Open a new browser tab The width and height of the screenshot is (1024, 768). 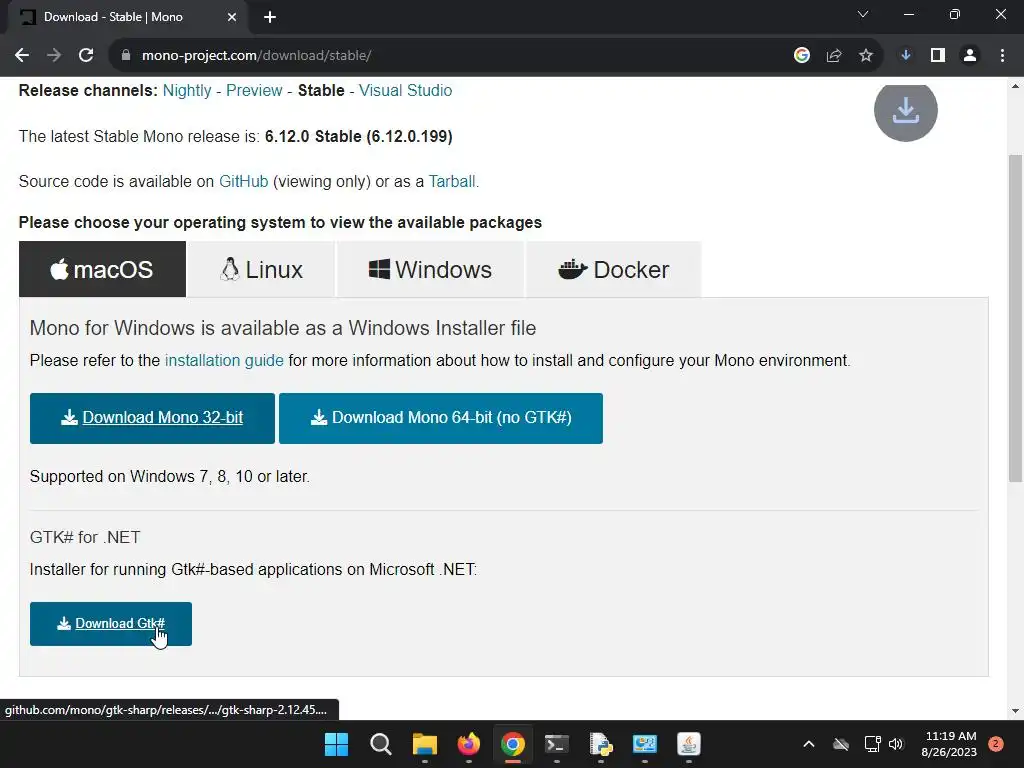coord(270,17)
